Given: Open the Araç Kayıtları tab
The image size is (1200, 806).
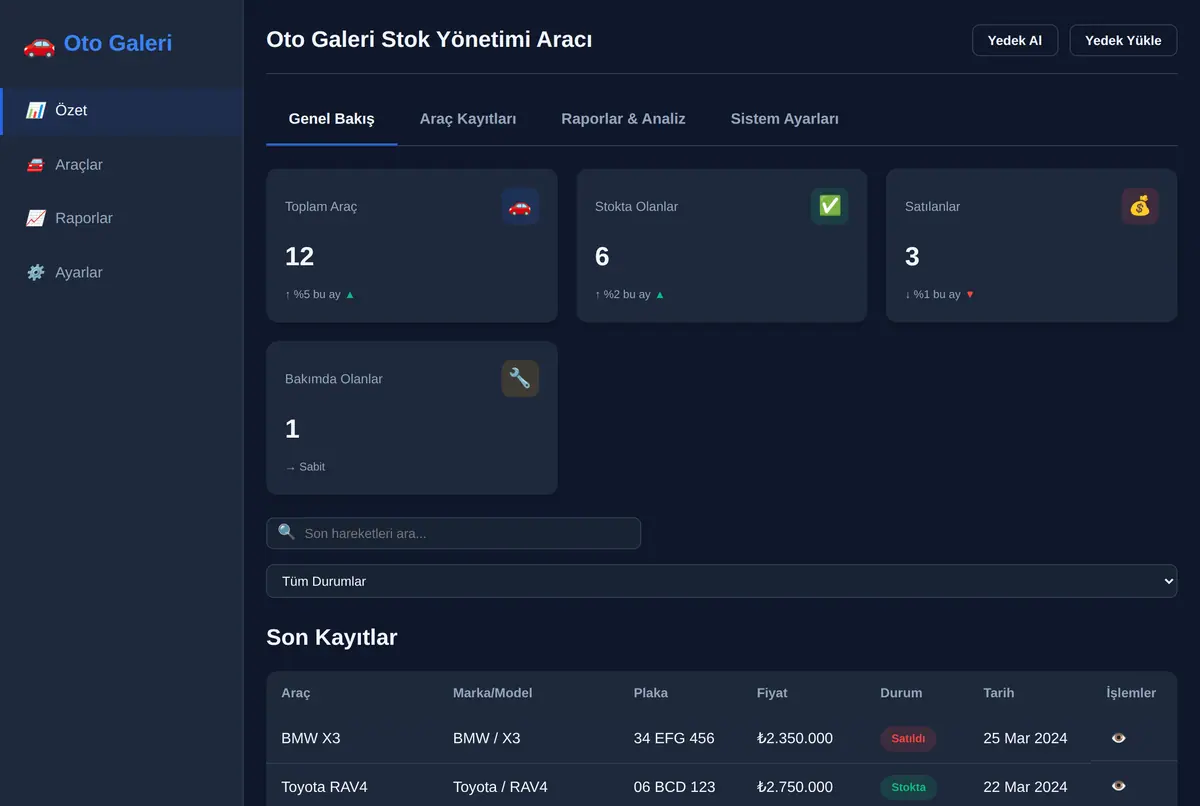Looking at the screenshot, I should pos(468,119).
